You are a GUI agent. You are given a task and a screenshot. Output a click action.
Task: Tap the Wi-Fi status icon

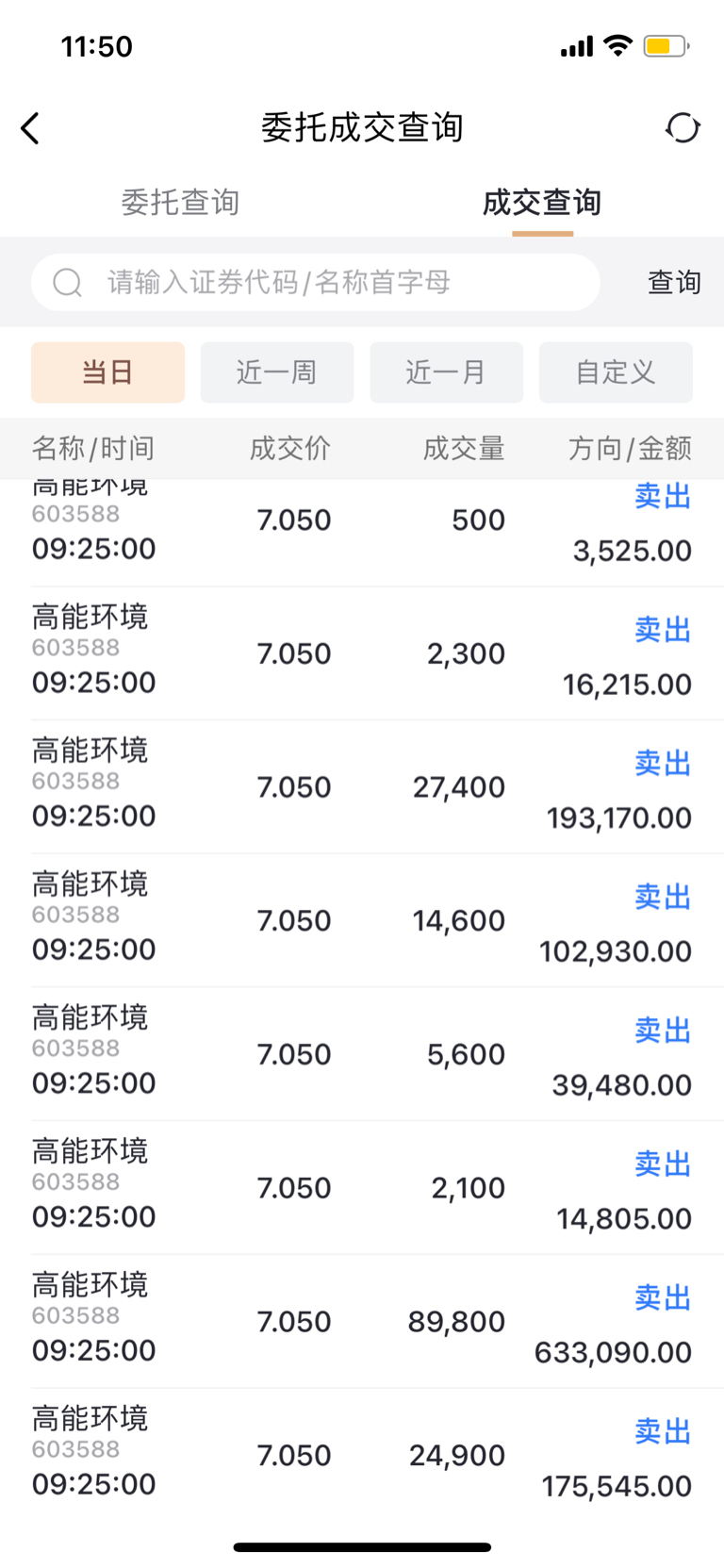(618, 46)
